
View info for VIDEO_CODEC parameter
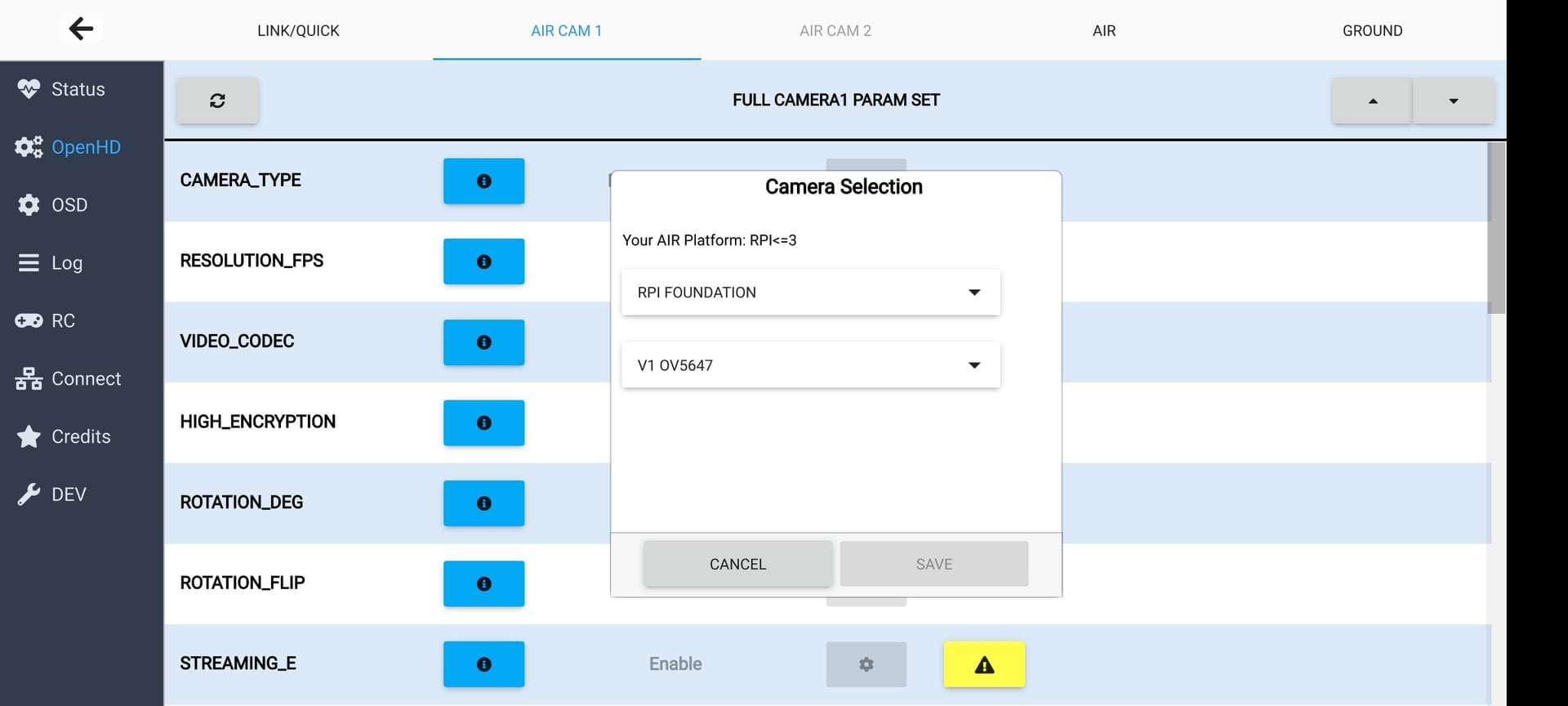(x=483, y=342)
